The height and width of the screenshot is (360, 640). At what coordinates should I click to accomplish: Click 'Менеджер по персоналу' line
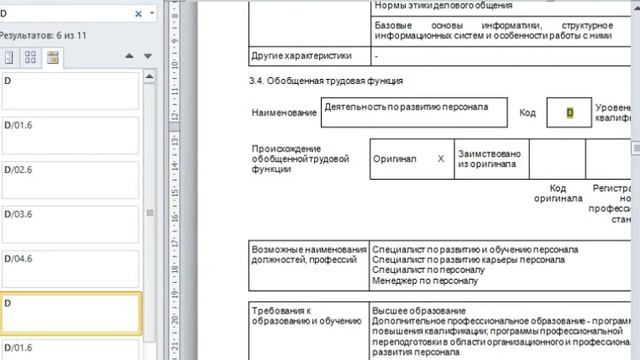coord(425,281)
